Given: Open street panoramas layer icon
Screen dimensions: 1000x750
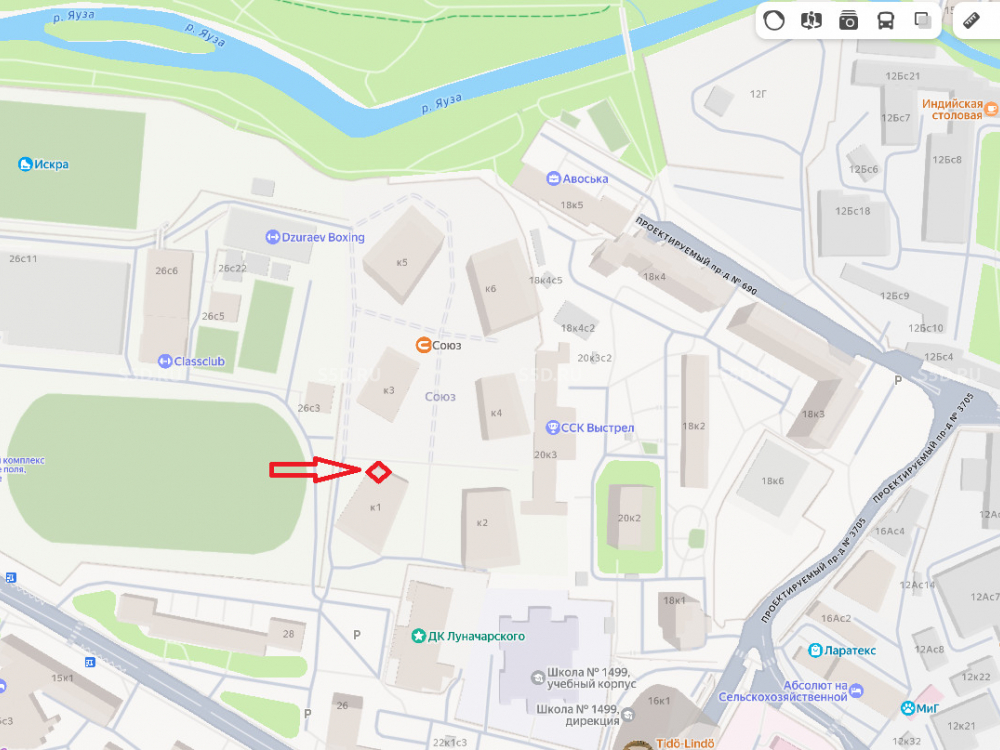Looking at the screenshot, I should [x=811, y=20].
